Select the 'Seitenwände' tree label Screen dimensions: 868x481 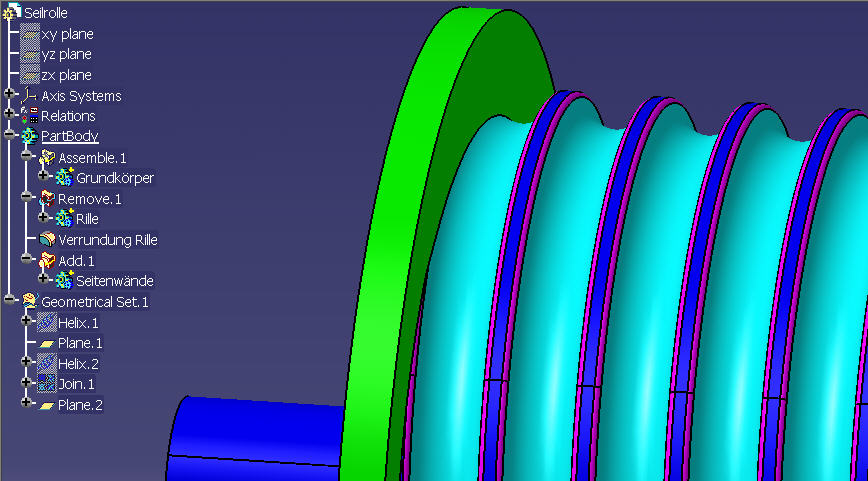[x=115, y=281]
